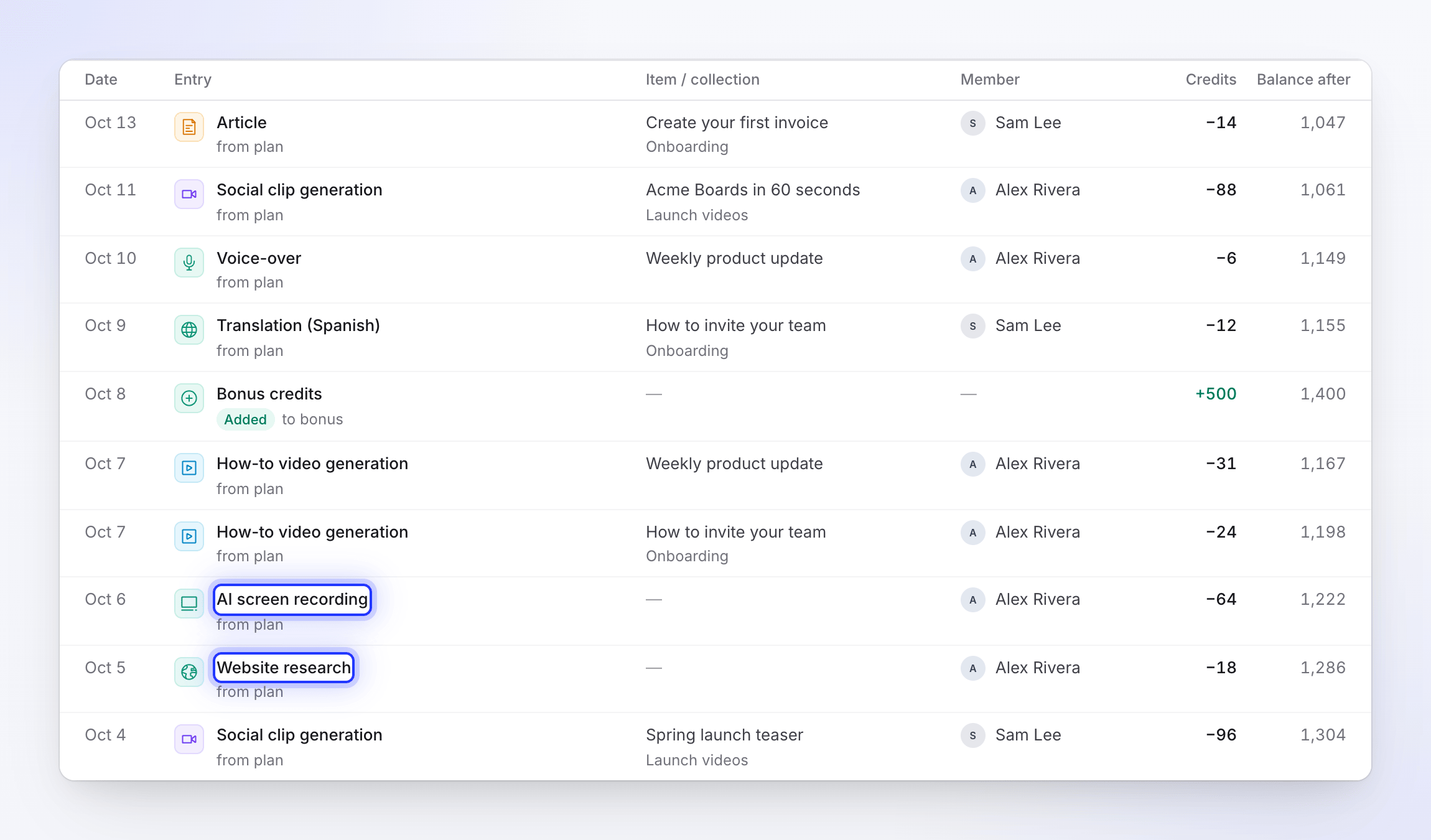The height and width of the screenshot is (840, 1431).
Task: Click the Oct 4 date cell
Action: click(105, 735)
